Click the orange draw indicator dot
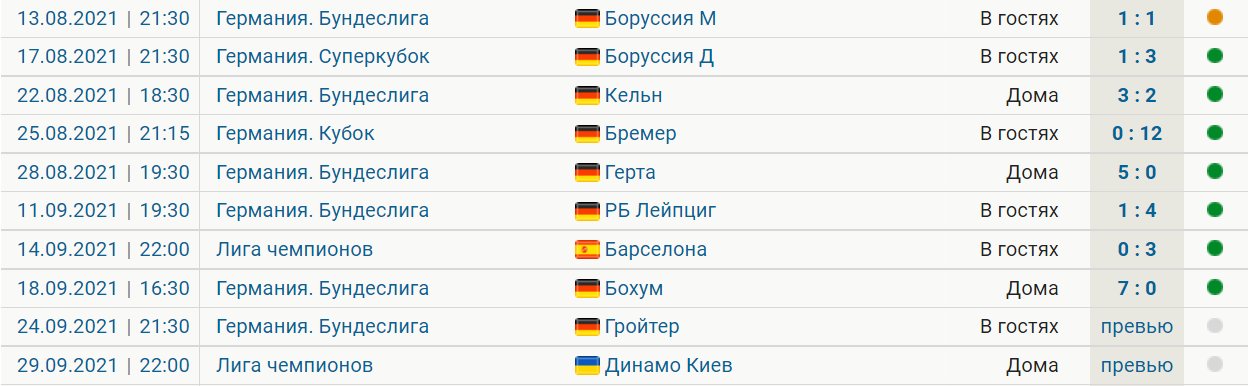Image resolution: width=1248 pixels, height=386 pixels. click(x=1215, y=17)
